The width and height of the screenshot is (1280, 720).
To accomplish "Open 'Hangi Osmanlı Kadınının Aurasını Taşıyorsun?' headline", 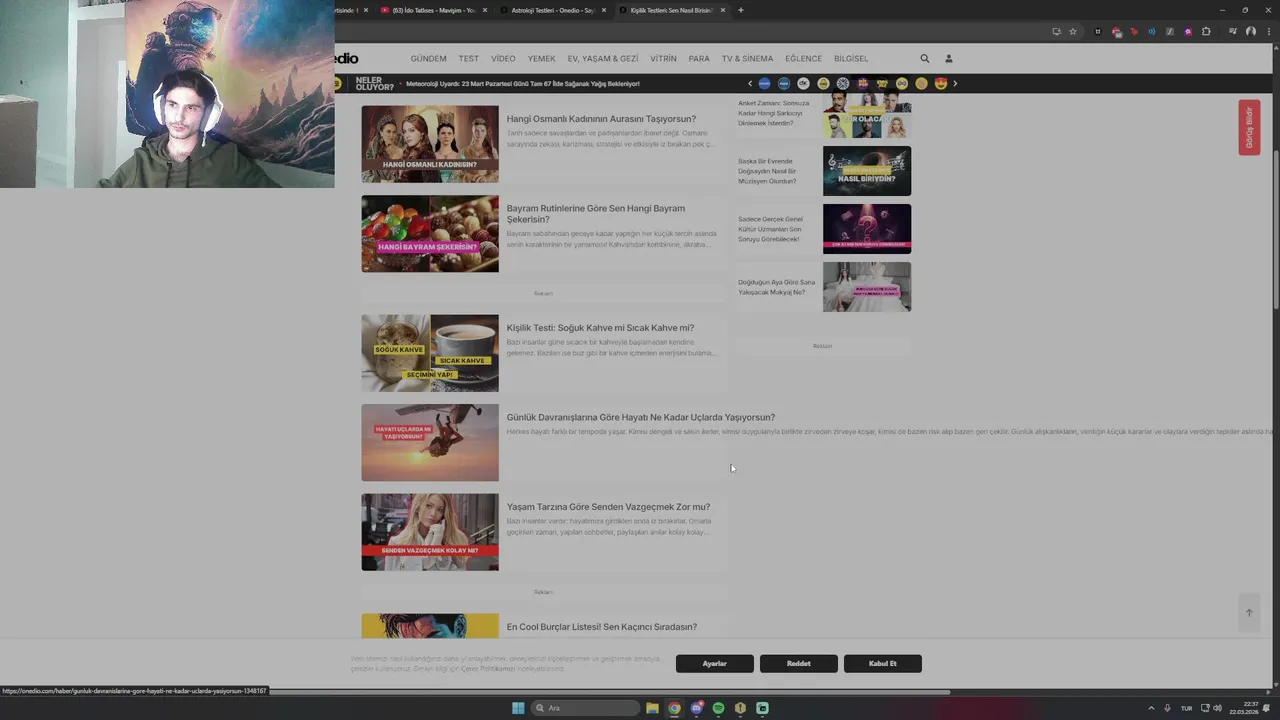I will click(x=601, y=119).
